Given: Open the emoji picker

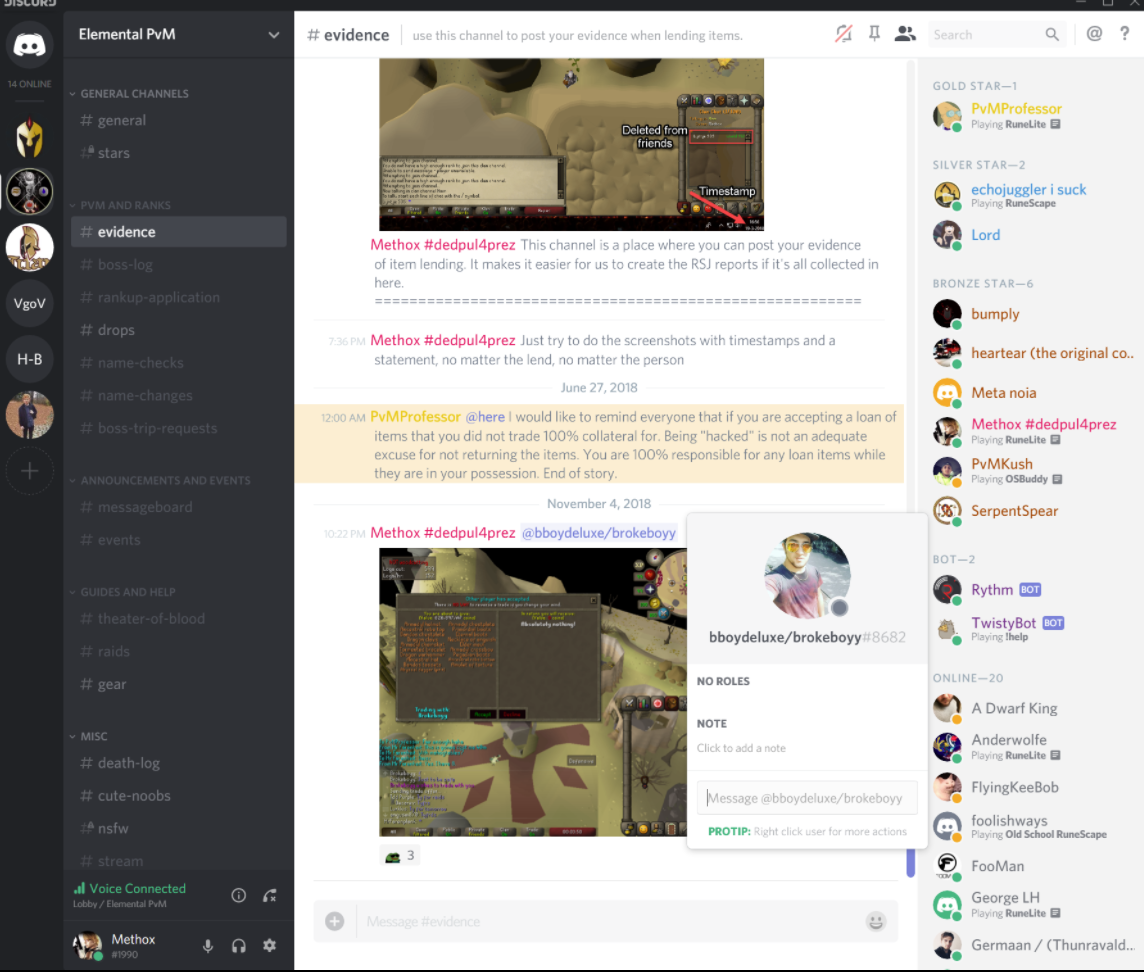Looking at the screenshot, I should pyautogui.click(x=876, y=922).
